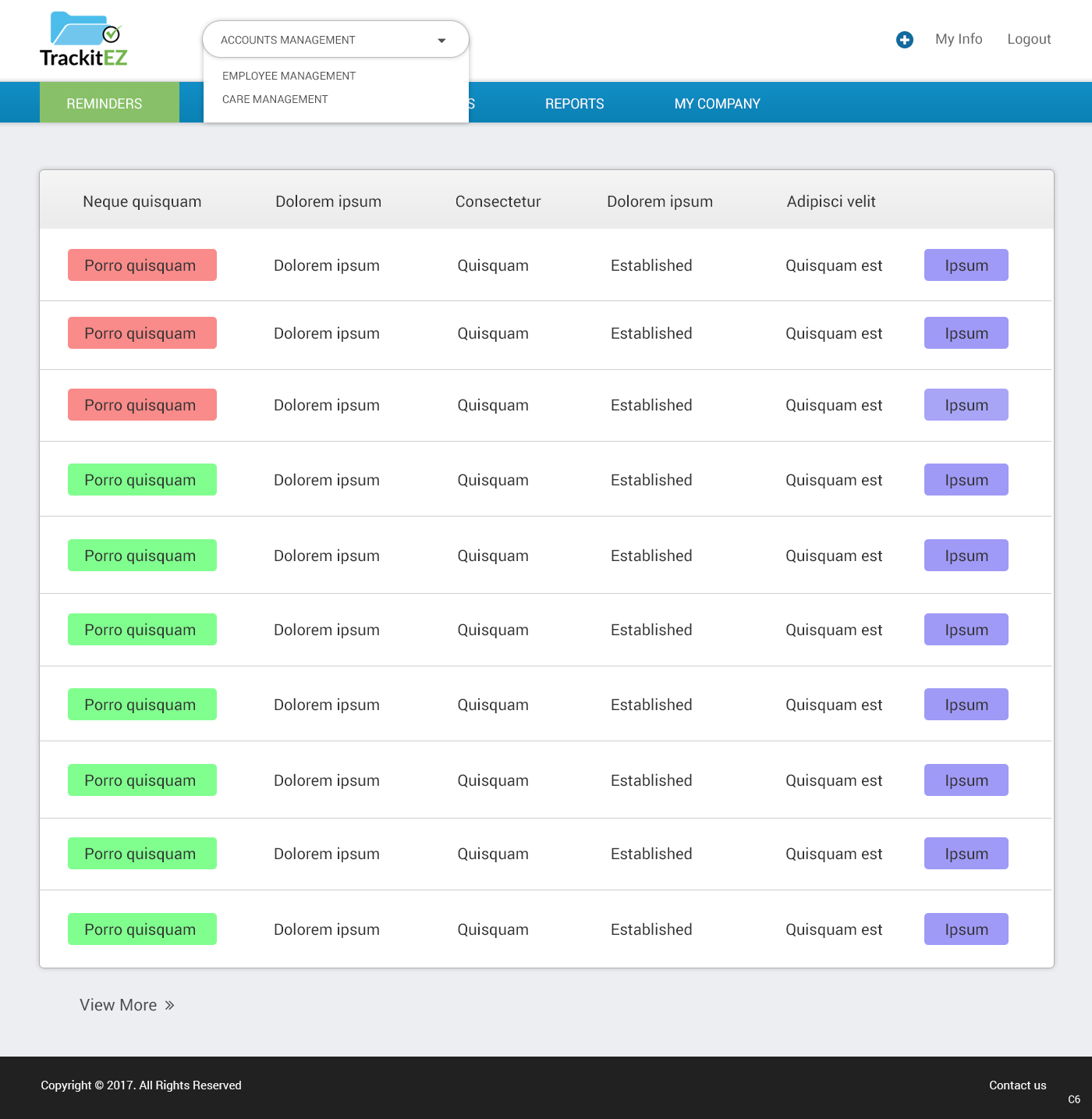
Task: Click Contact us in footer
Action: [1017, 1085]
